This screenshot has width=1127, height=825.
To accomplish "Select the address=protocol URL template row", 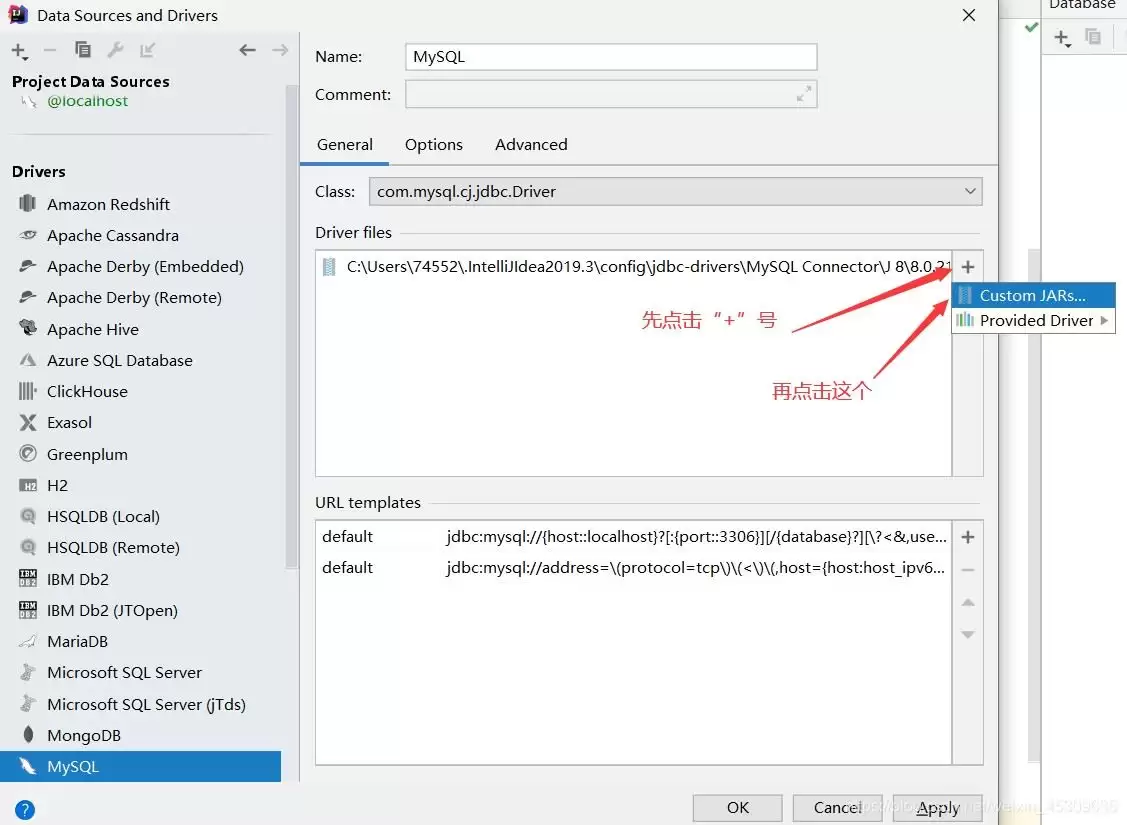I will pyautogui.click(x=634, y=568).
